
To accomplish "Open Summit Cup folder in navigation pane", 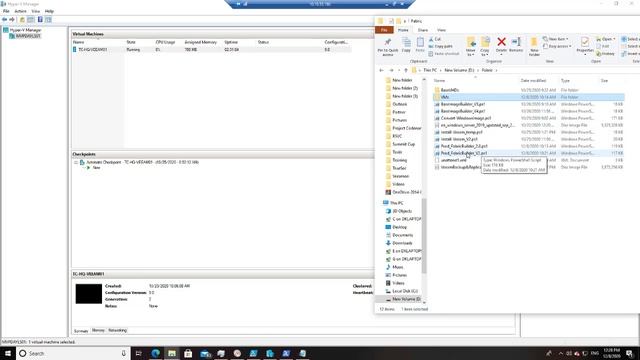I will pos(400,144).
